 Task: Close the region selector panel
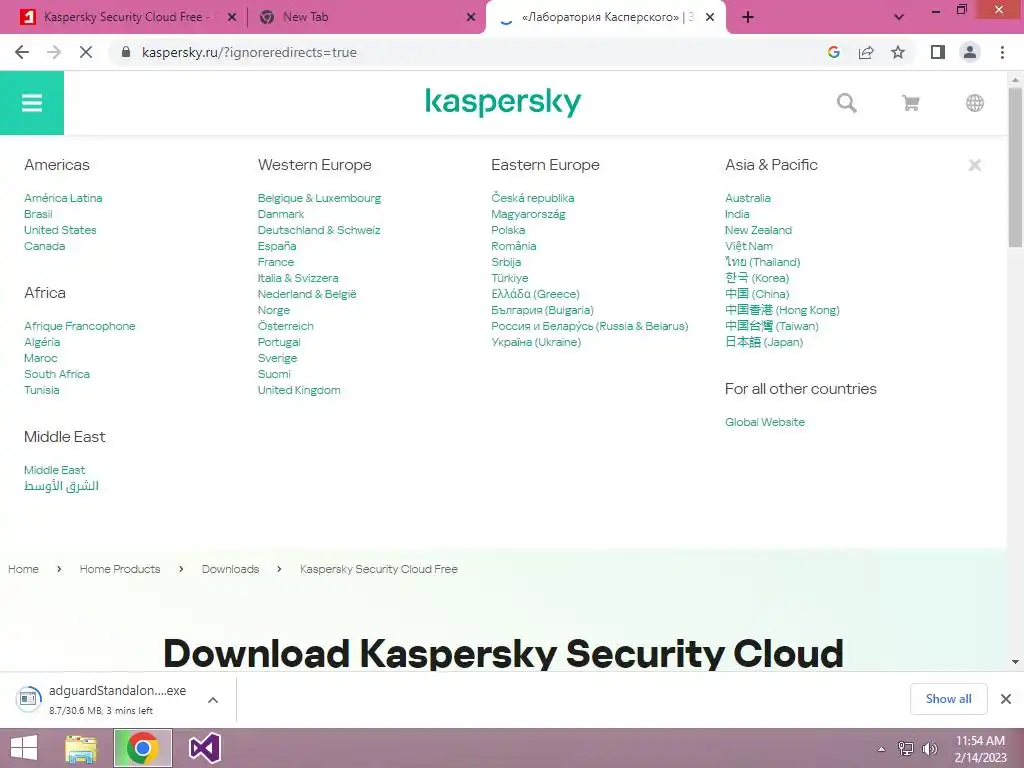[974, 165]
